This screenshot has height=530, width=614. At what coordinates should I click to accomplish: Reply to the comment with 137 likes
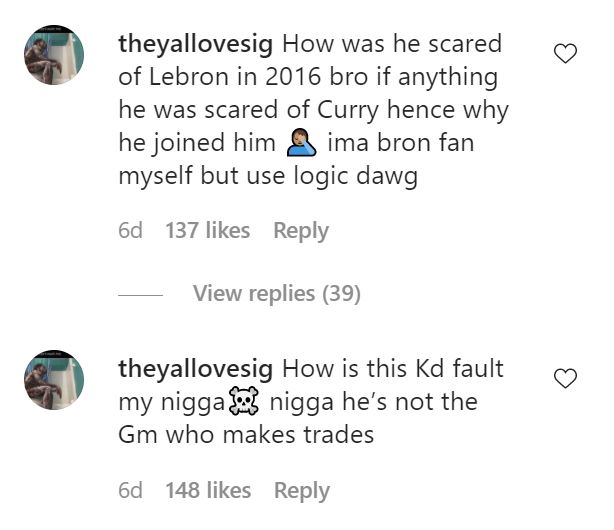(x=300, y=231)
